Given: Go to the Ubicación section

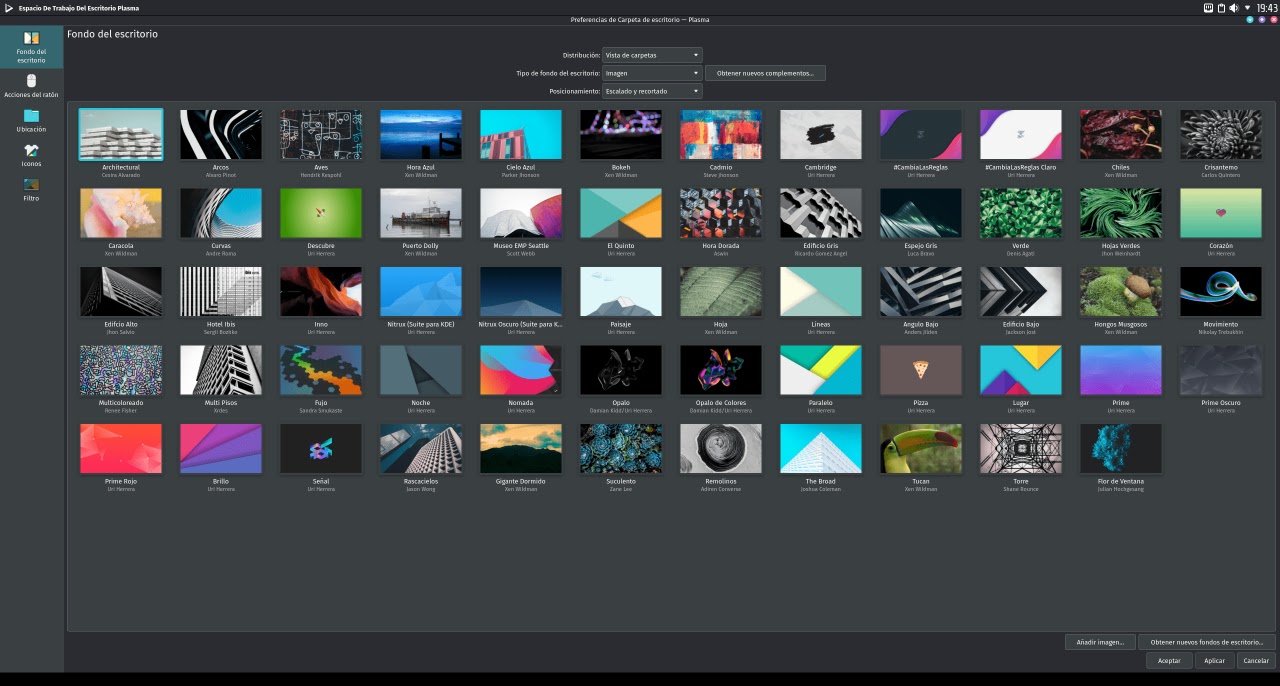Looking at the screenshot, I should pyautogui.click(x=31, y=120).
